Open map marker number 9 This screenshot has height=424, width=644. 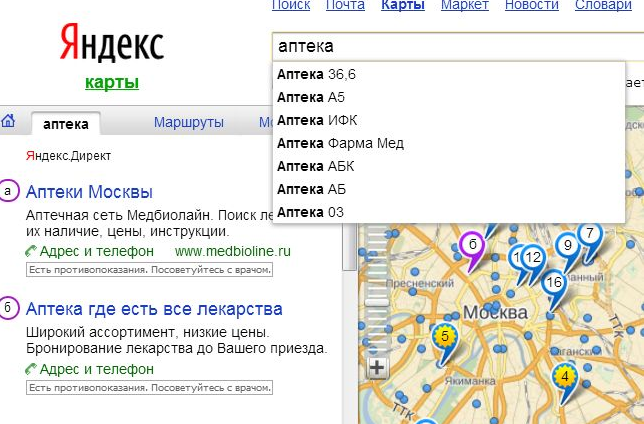point(567,245)
